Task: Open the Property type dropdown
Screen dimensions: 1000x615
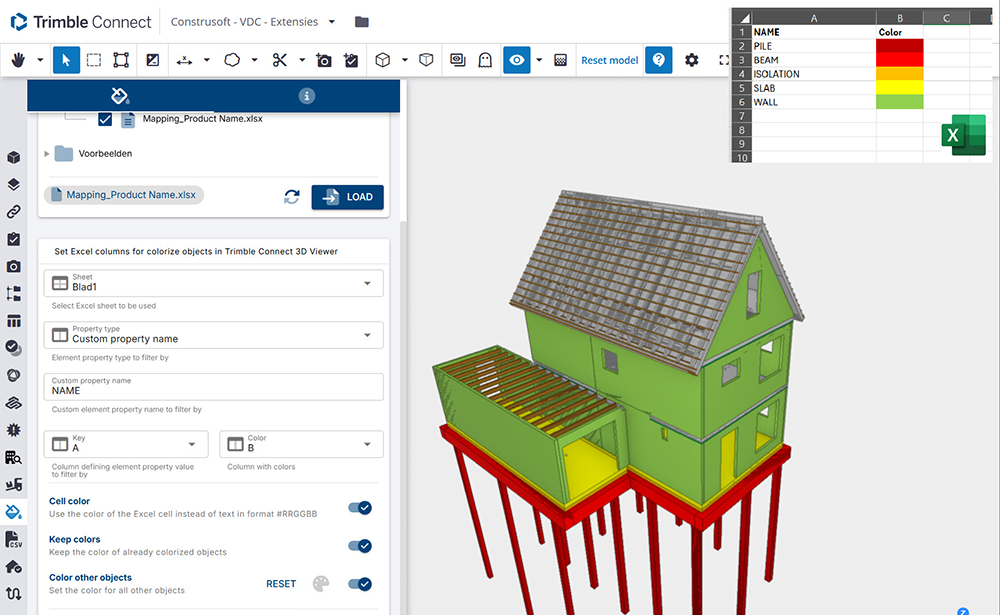Action: [x=214, y=335]
